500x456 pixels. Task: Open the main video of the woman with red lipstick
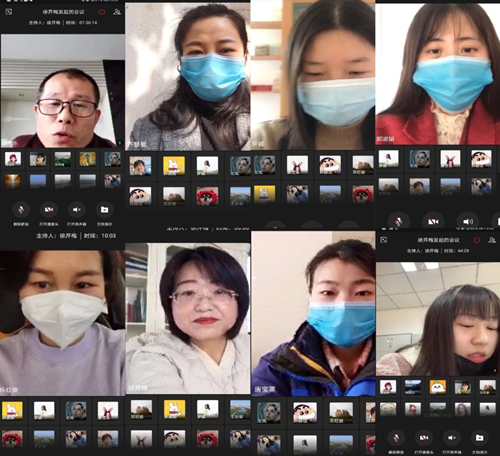(188, 319)
